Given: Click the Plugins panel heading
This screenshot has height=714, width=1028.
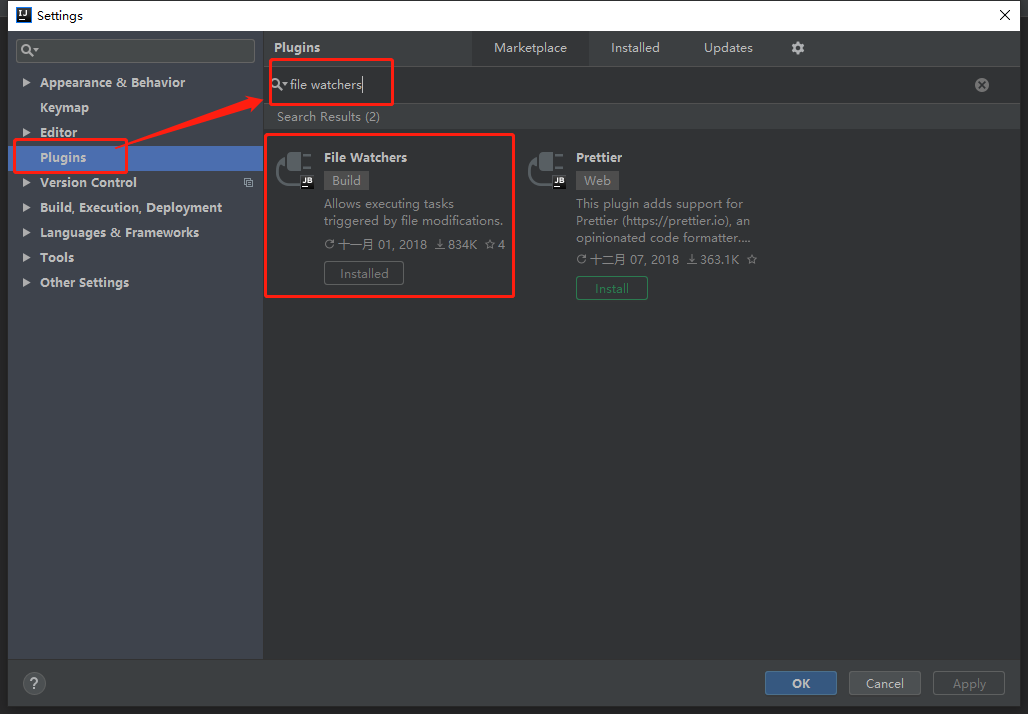Looking at the screenshot, I should coord(297,48).
